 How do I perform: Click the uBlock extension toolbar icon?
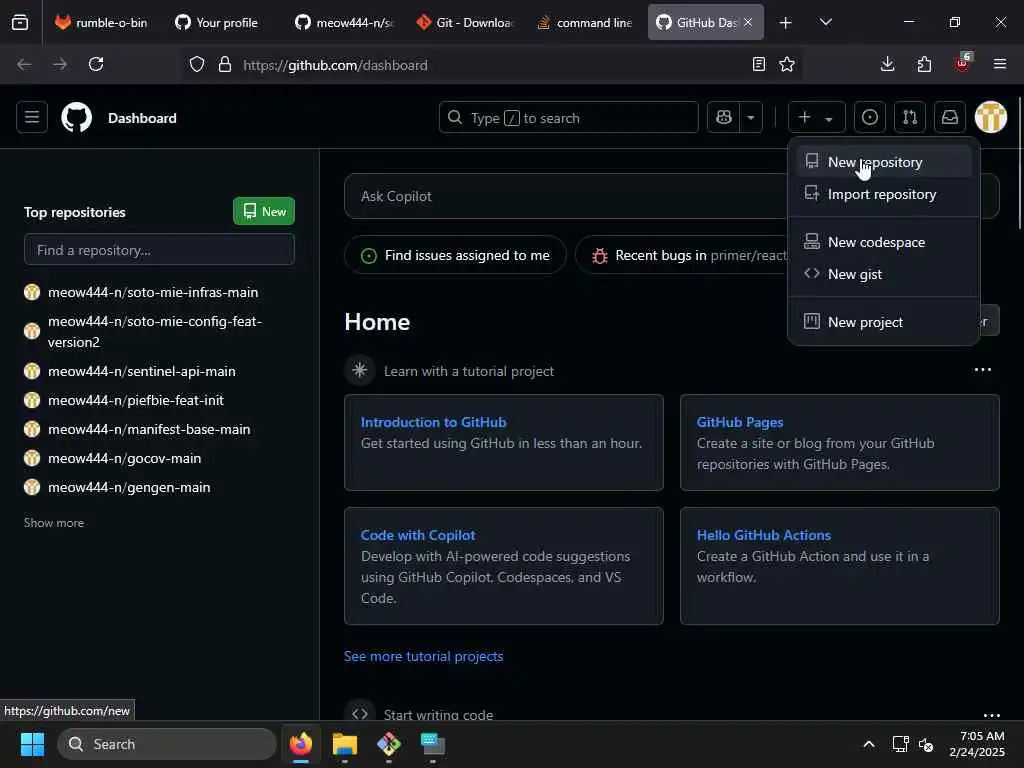(x=962, y=63)
